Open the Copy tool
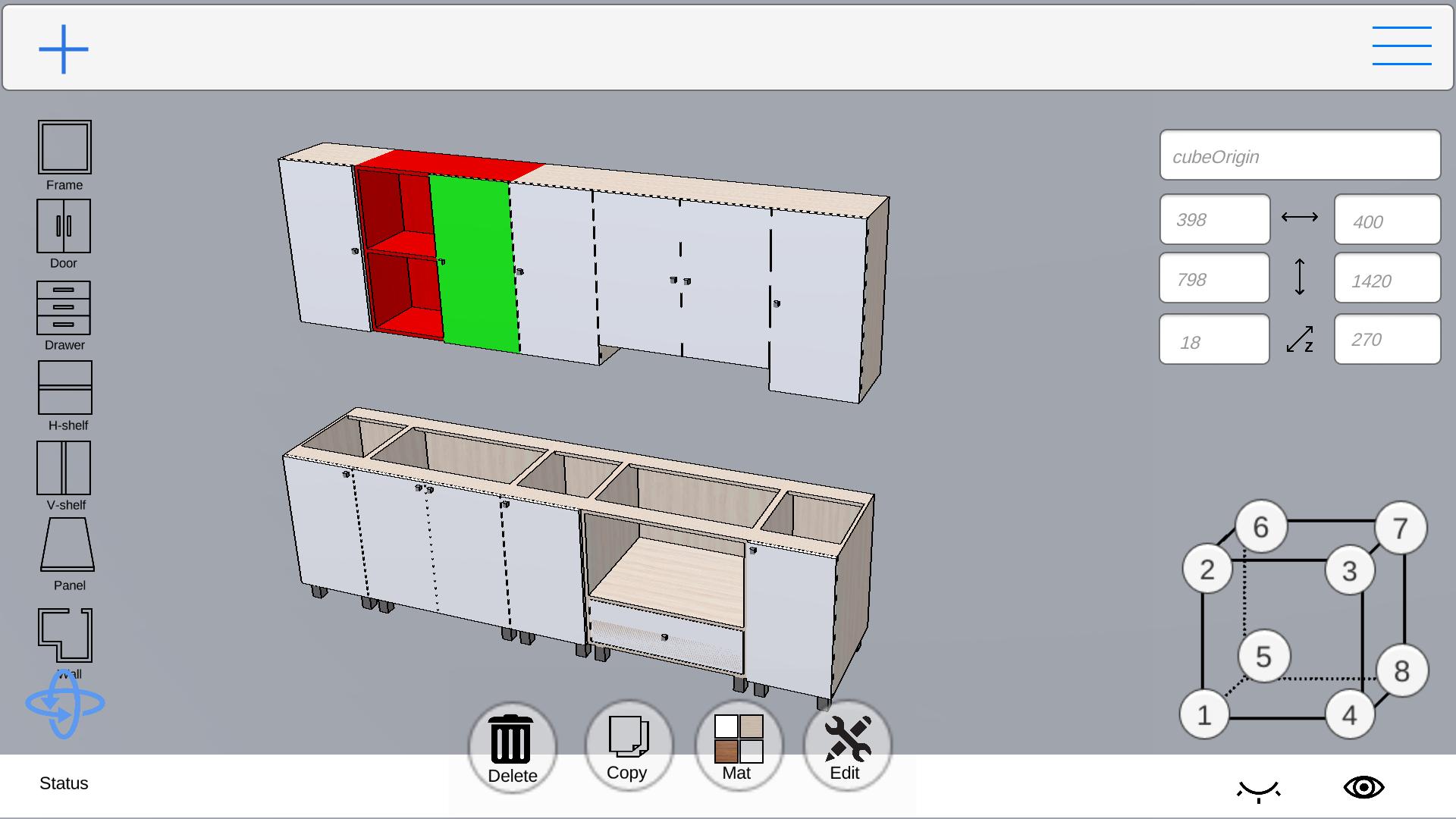This screenshot has height=819, width=1456. click(628, 739)
